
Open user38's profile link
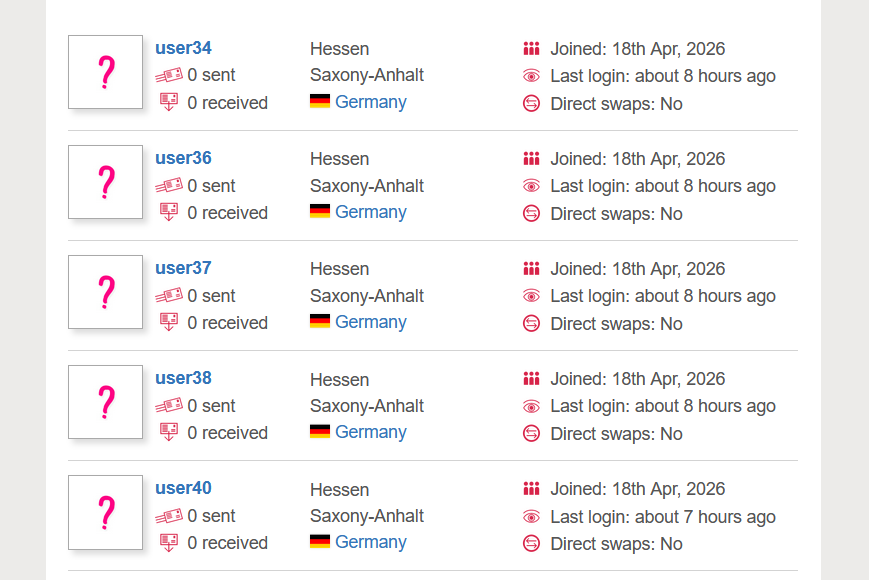[183, 378]
